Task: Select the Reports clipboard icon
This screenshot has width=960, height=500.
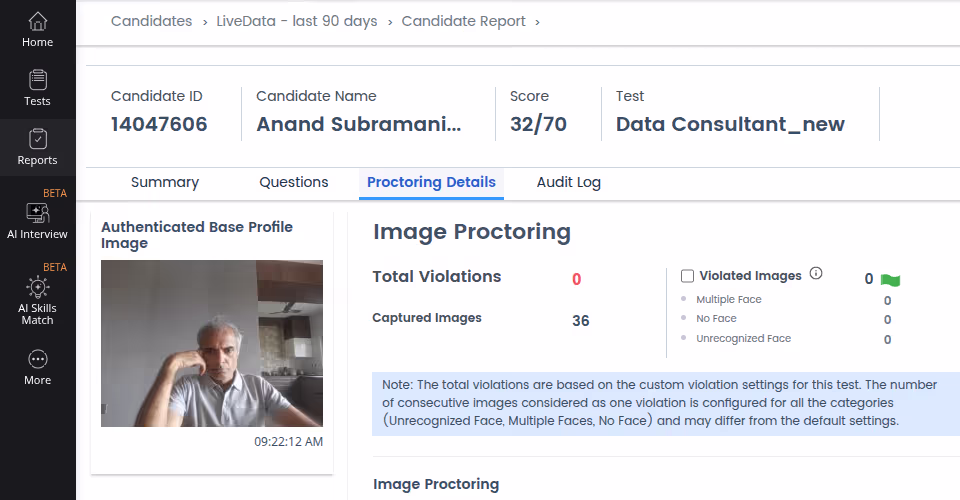Action: [37, 139]
